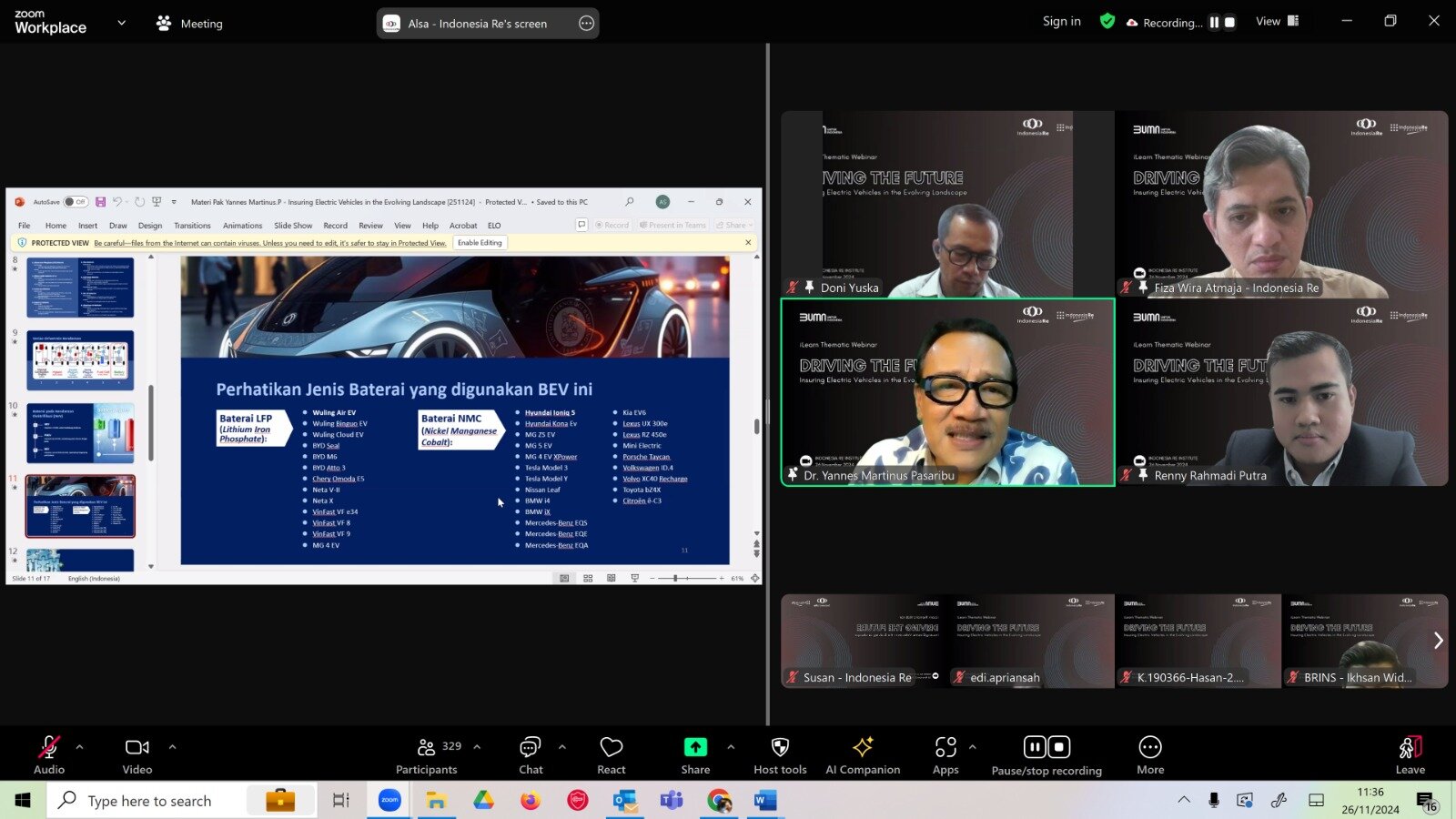Open the Slide Show ribbon tab

pos(293,226)
